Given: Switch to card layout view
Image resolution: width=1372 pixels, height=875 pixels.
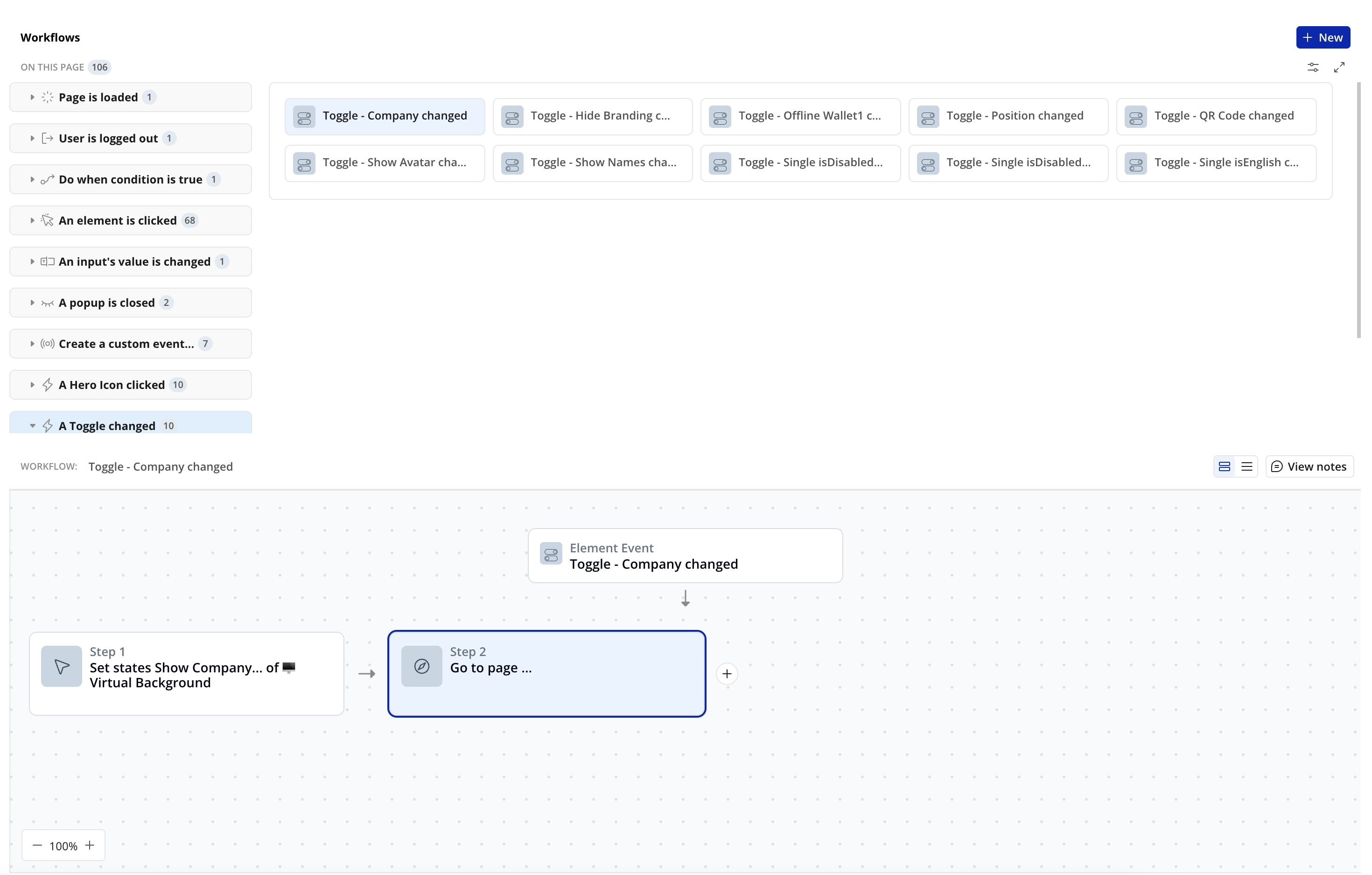Looking at the screenshot, I should click(1224, 466).
